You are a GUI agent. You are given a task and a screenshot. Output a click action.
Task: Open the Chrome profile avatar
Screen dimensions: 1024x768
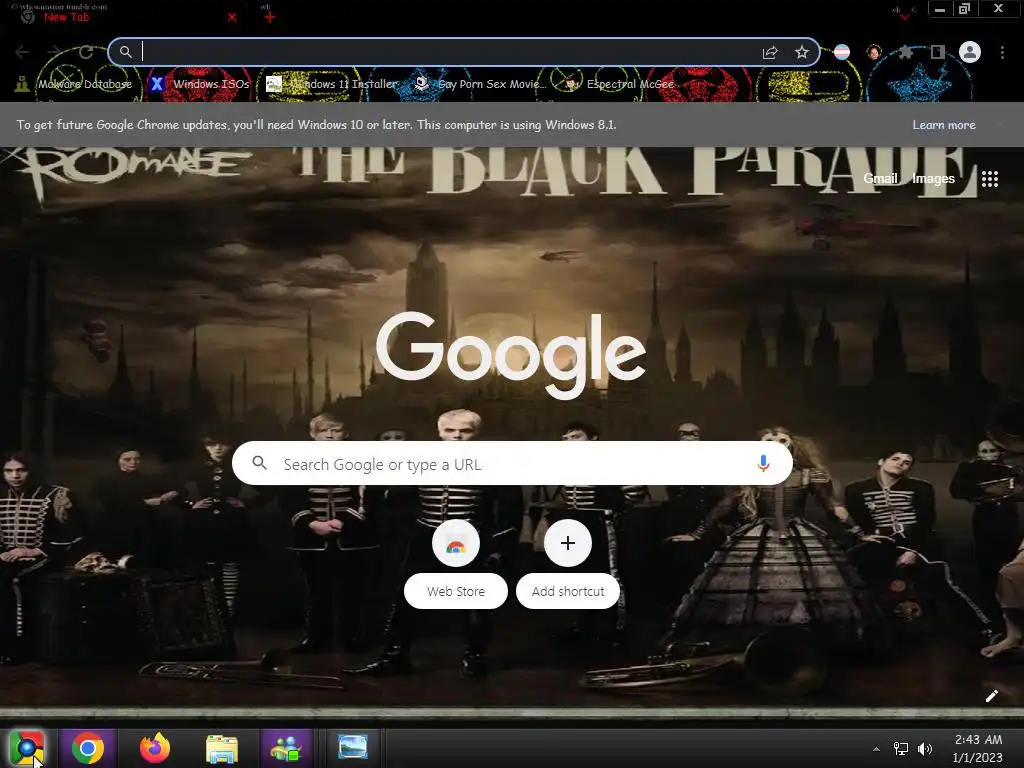[970, 52]
